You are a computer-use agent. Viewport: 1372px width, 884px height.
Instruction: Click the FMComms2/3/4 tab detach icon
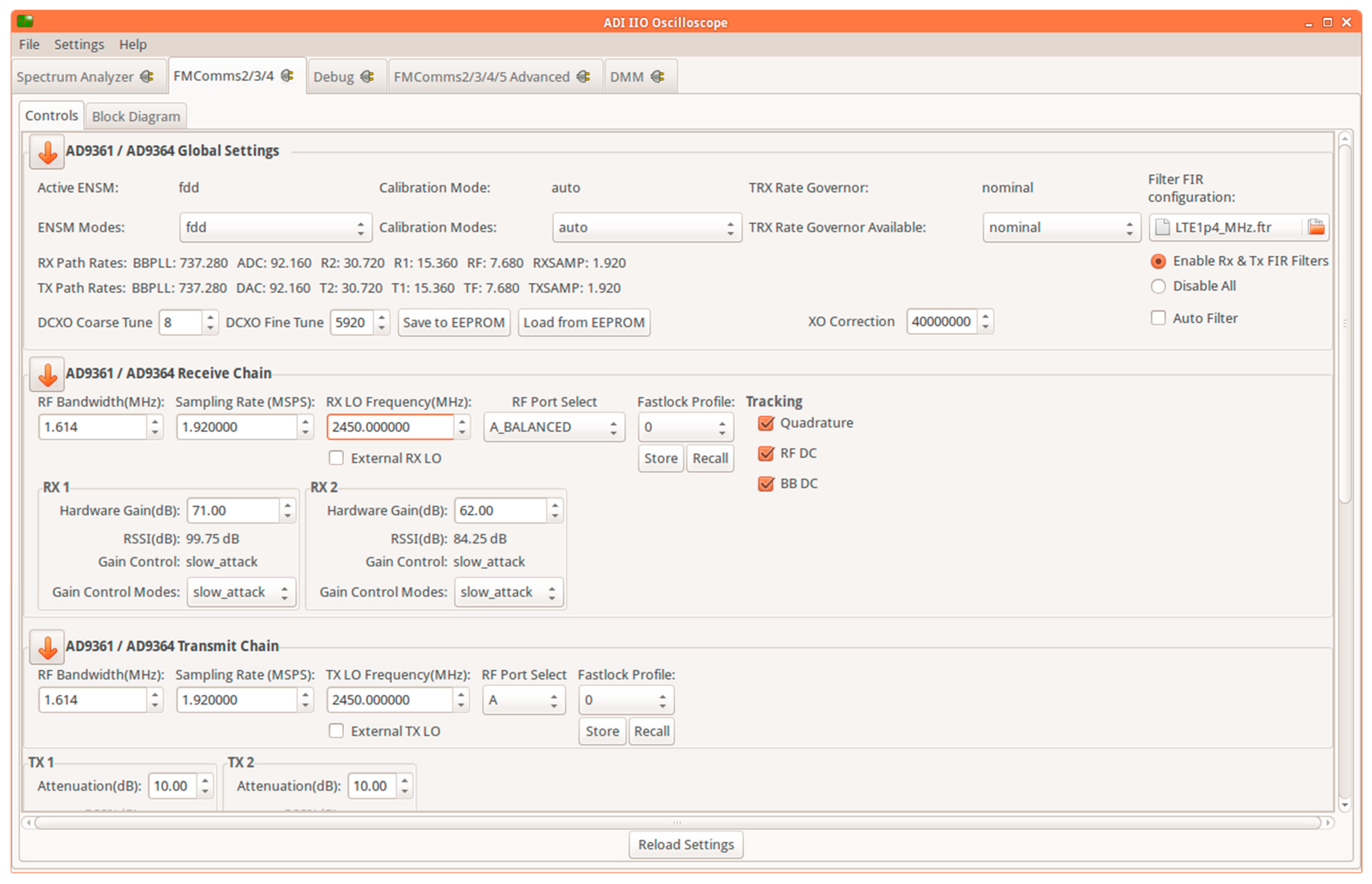[x=287, y=76]
